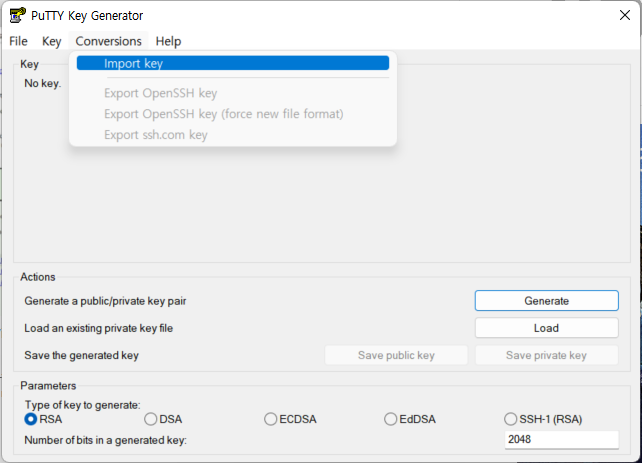Click Export OpenSSH key (force new file format)
Image resolution: width=642 pixels, height=463 pixels.
233,114
